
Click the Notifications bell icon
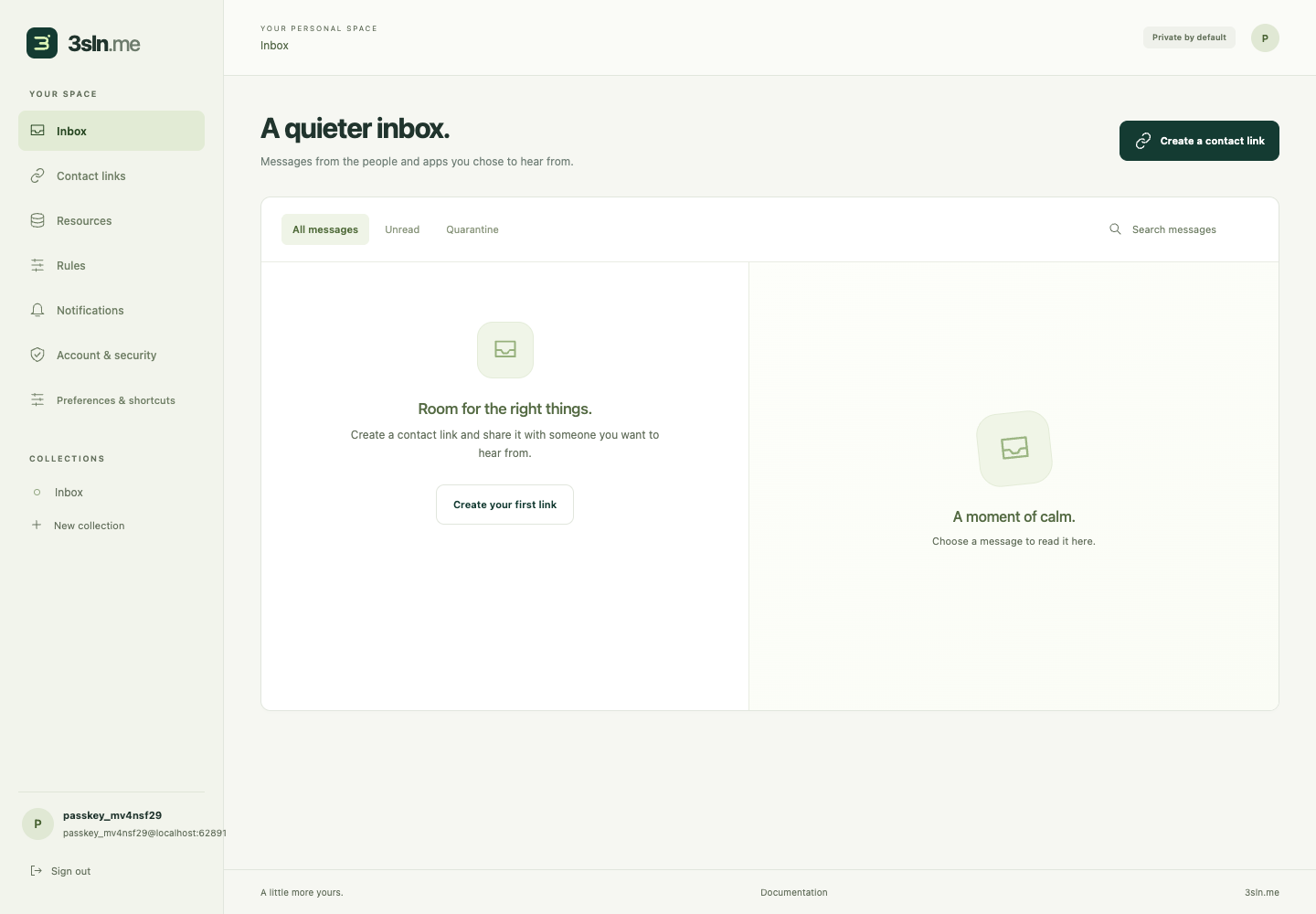click(37, 310)
